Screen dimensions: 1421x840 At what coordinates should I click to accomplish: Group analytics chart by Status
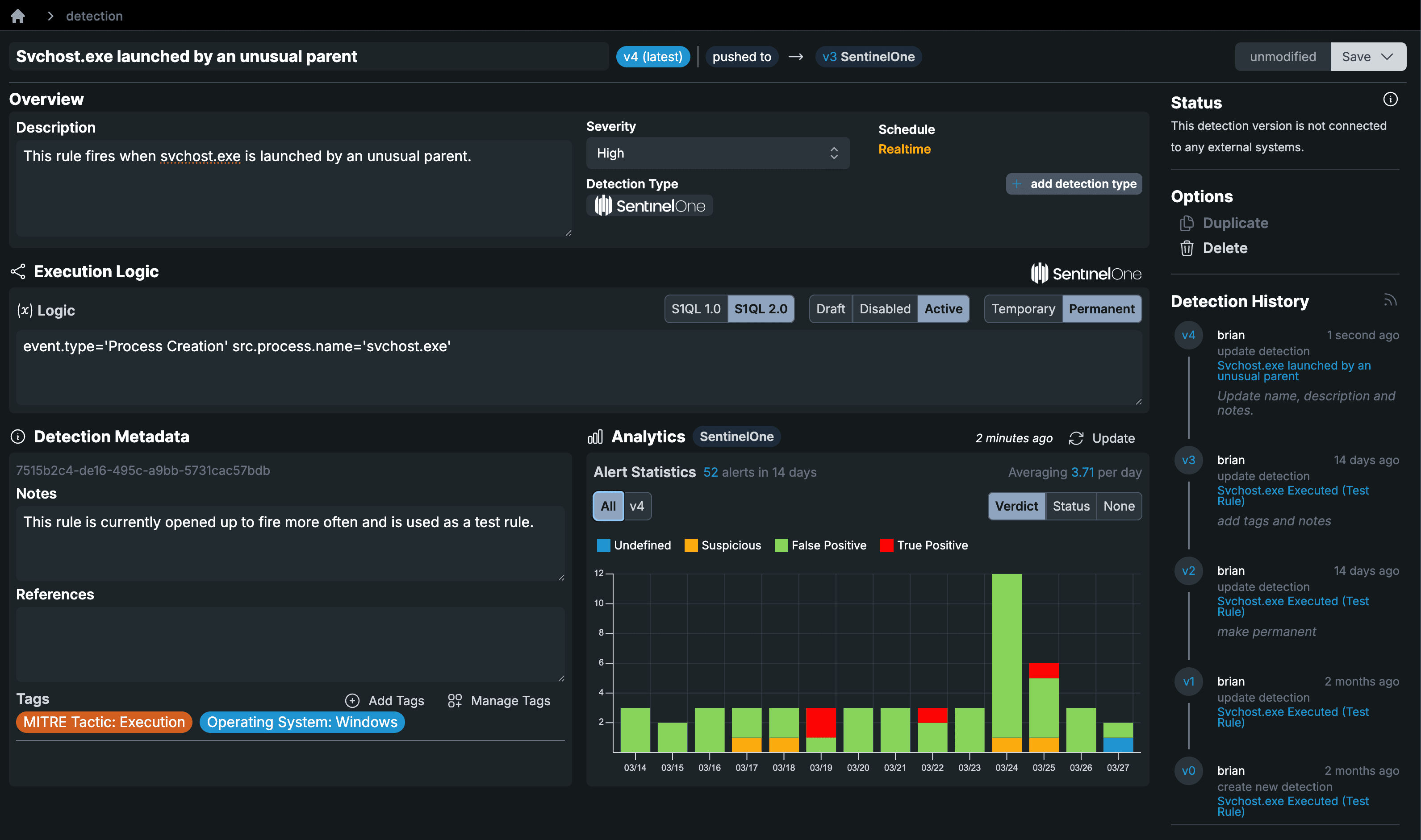tap(1071, 506)
